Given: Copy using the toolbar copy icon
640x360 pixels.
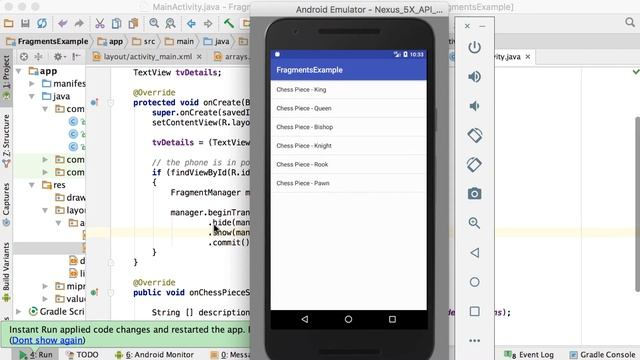Looking at the screenshot, I should click(x=116, y=24).
